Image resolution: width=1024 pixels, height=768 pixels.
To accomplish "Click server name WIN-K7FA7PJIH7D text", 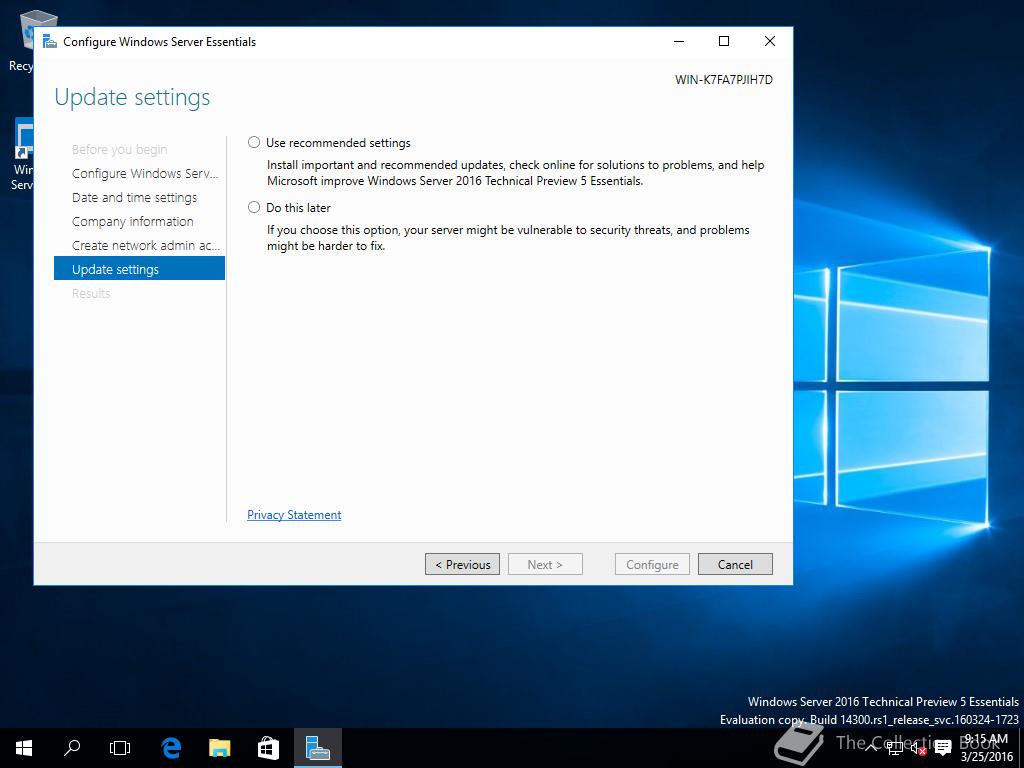I will 724,80.
